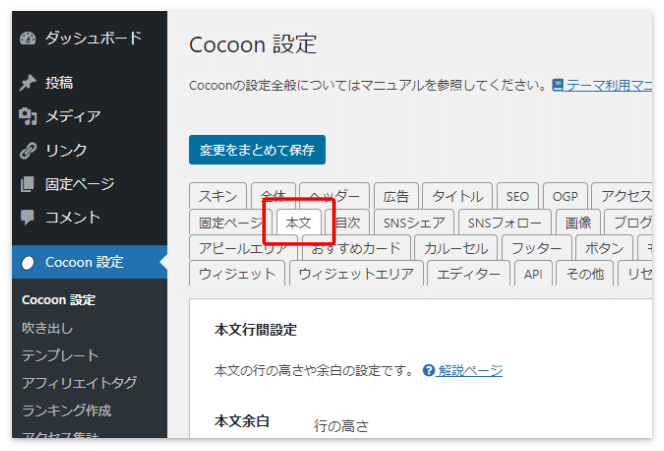Click the Dashboard gauge icon
The height and width of the screenshot is (451, 664).
[28, 38]
